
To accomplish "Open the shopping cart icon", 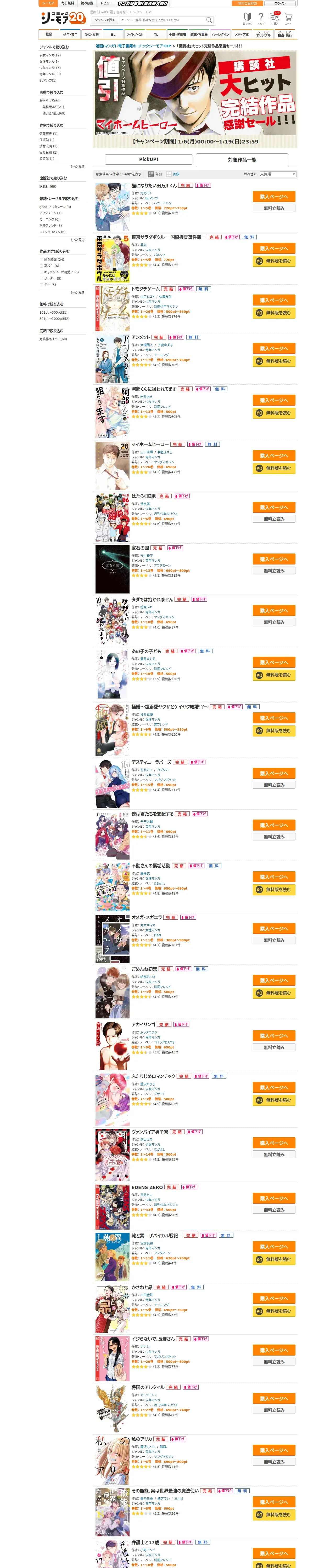I will coord(288,18).
